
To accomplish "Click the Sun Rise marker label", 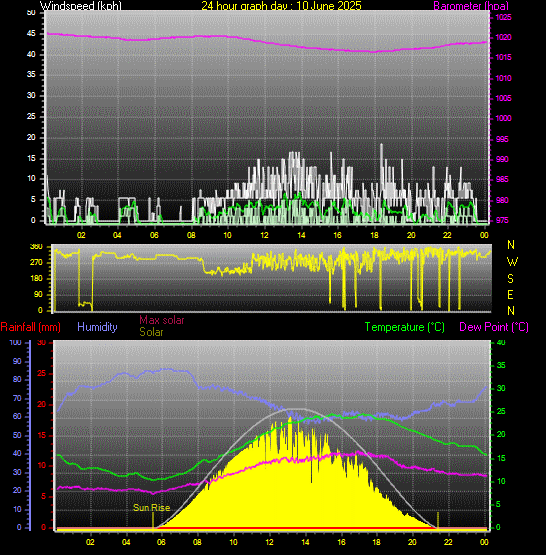I will pos(151,508).
